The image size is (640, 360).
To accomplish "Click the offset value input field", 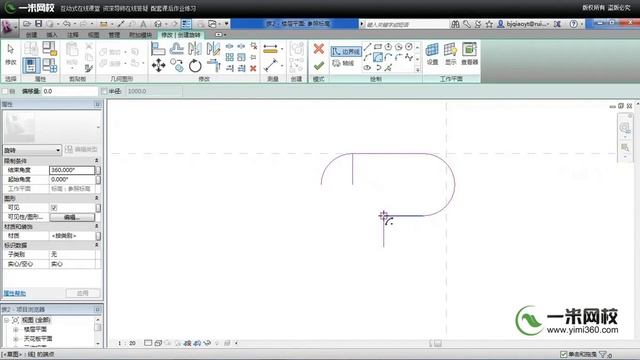I will point(69,91).
